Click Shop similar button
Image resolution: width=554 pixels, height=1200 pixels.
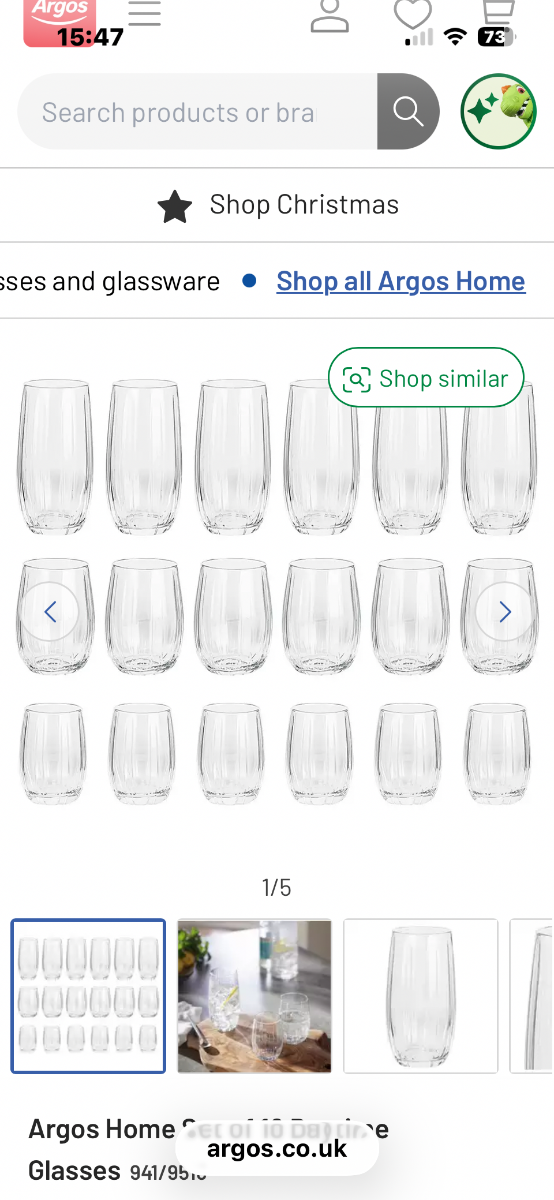pos(426,378)
